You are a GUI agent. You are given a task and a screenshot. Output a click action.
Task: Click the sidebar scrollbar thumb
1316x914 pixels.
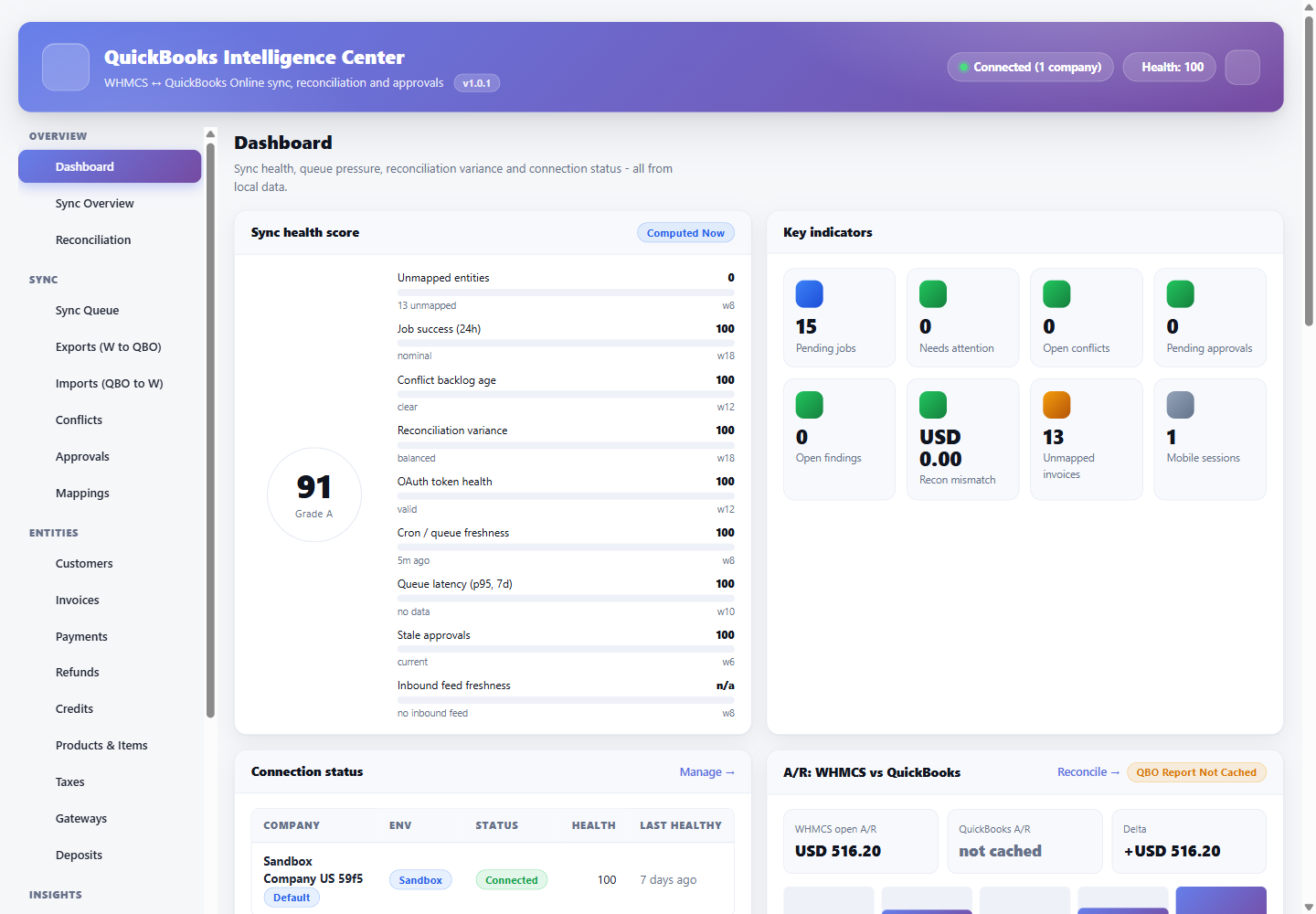[210, 430]
